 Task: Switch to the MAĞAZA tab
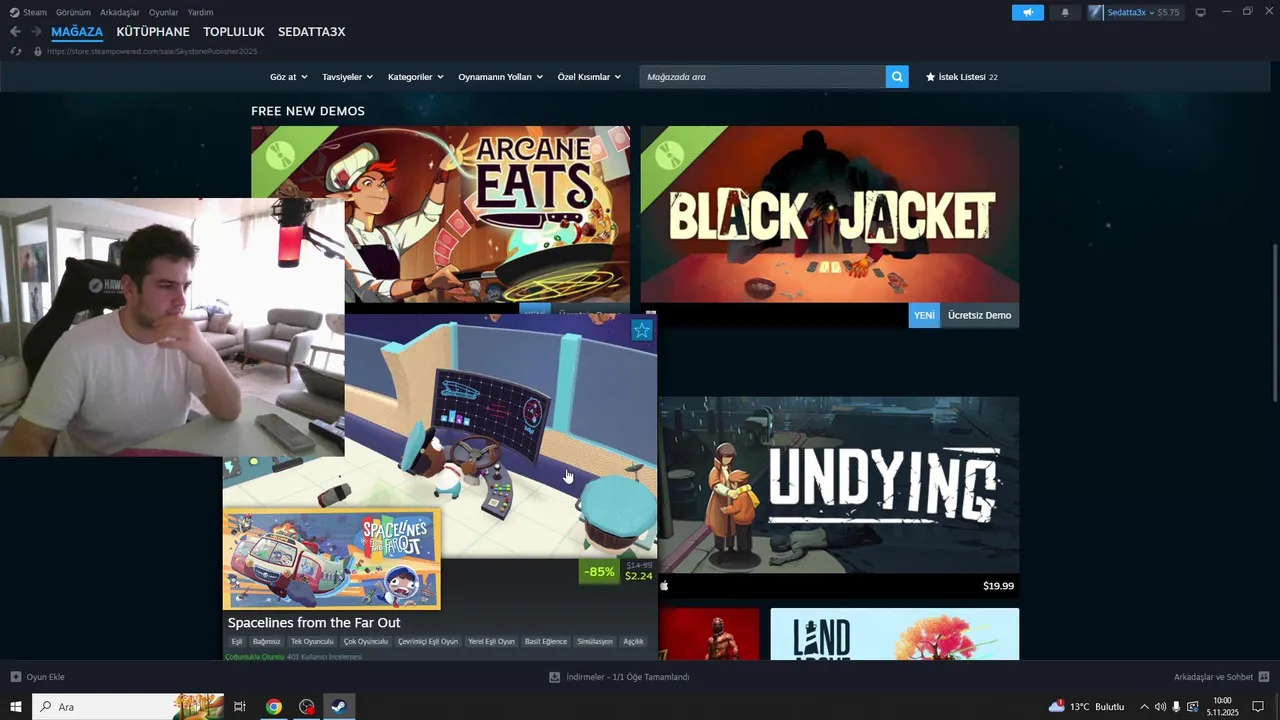[x=77, y=32]
